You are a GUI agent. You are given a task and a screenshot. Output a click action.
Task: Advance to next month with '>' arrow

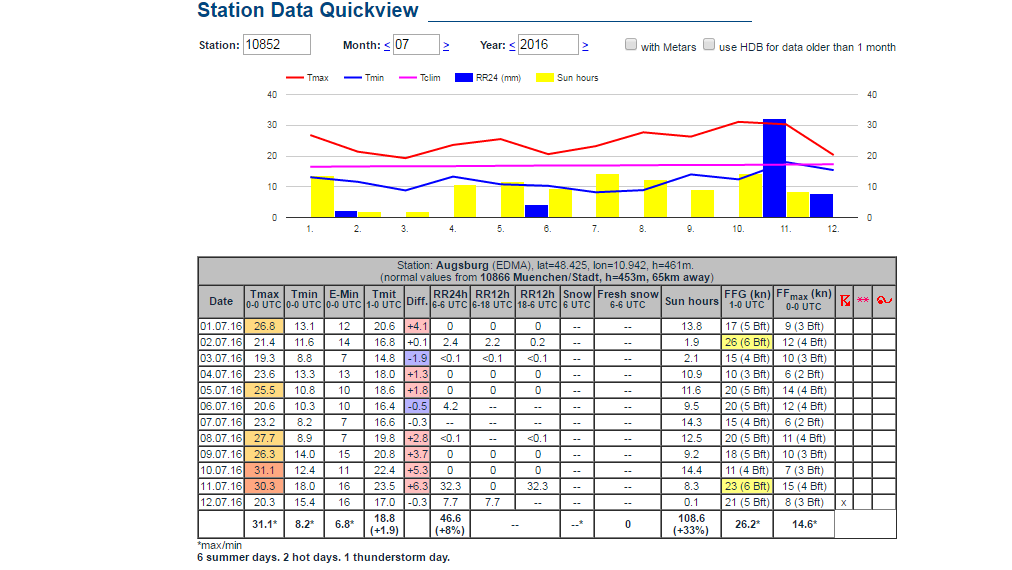tap(446, 46)
